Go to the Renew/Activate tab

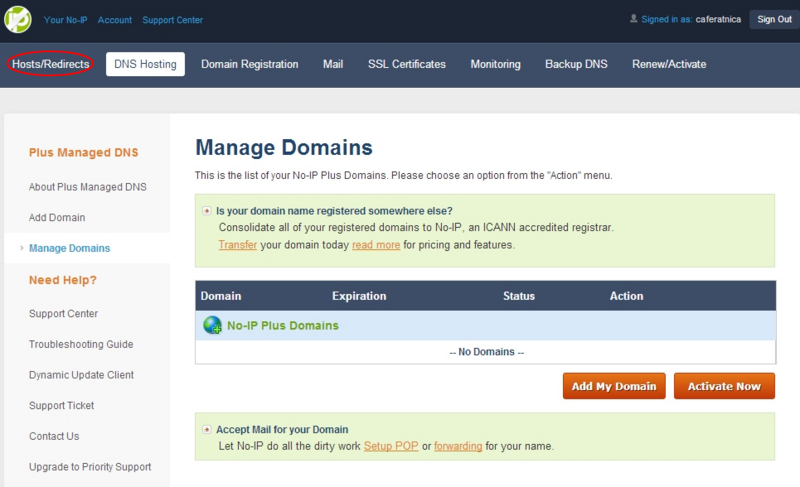669,64
